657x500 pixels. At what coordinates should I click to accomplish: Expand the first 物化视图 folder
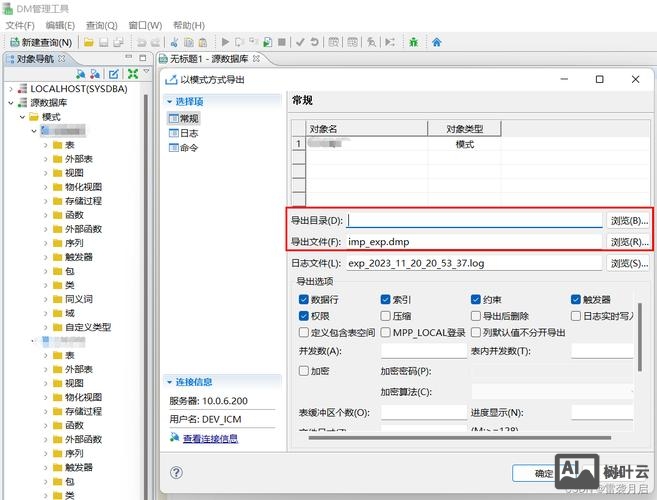(46, 187)
